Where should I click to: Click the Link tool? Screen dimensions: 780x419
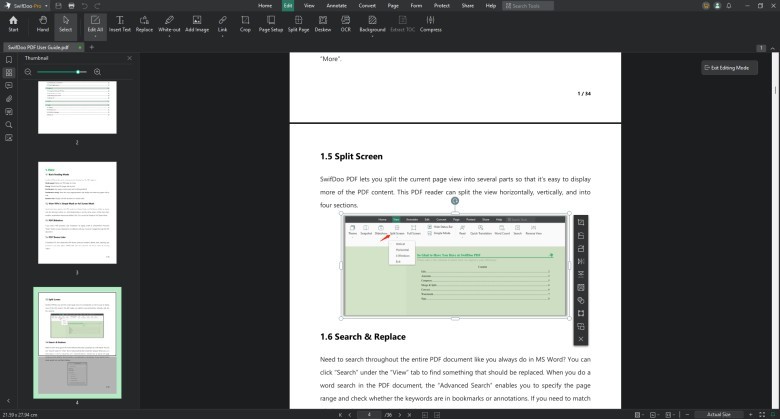[222, 23]
